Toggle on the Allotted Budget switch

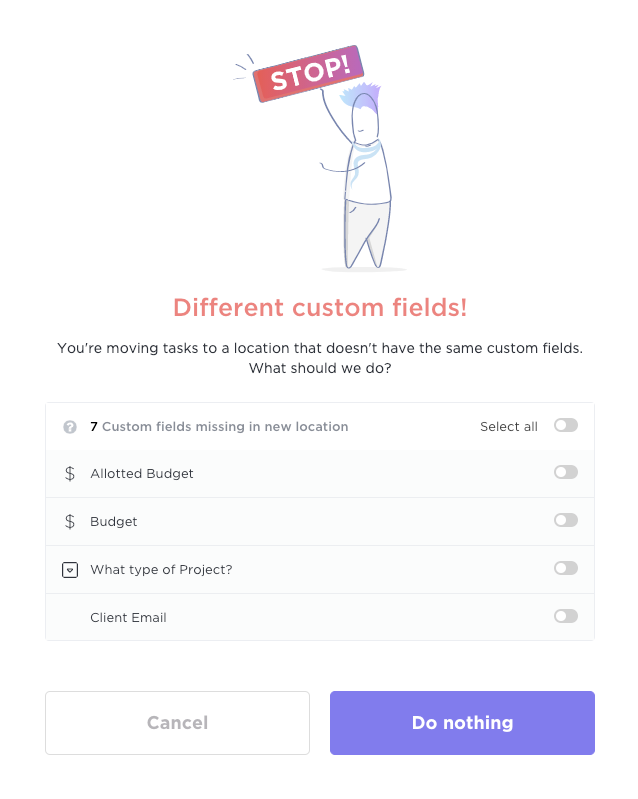click(x=566, y=472)
